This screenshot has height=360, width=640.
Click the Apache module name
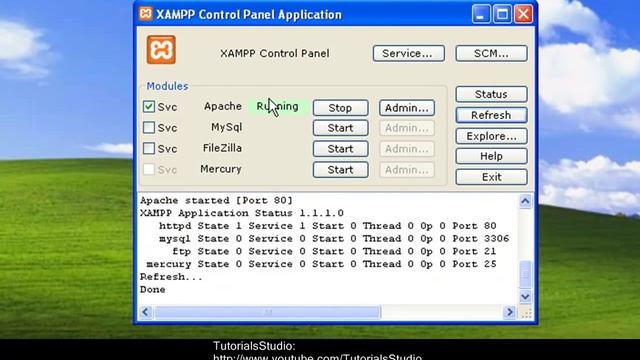tap(223, 106)
